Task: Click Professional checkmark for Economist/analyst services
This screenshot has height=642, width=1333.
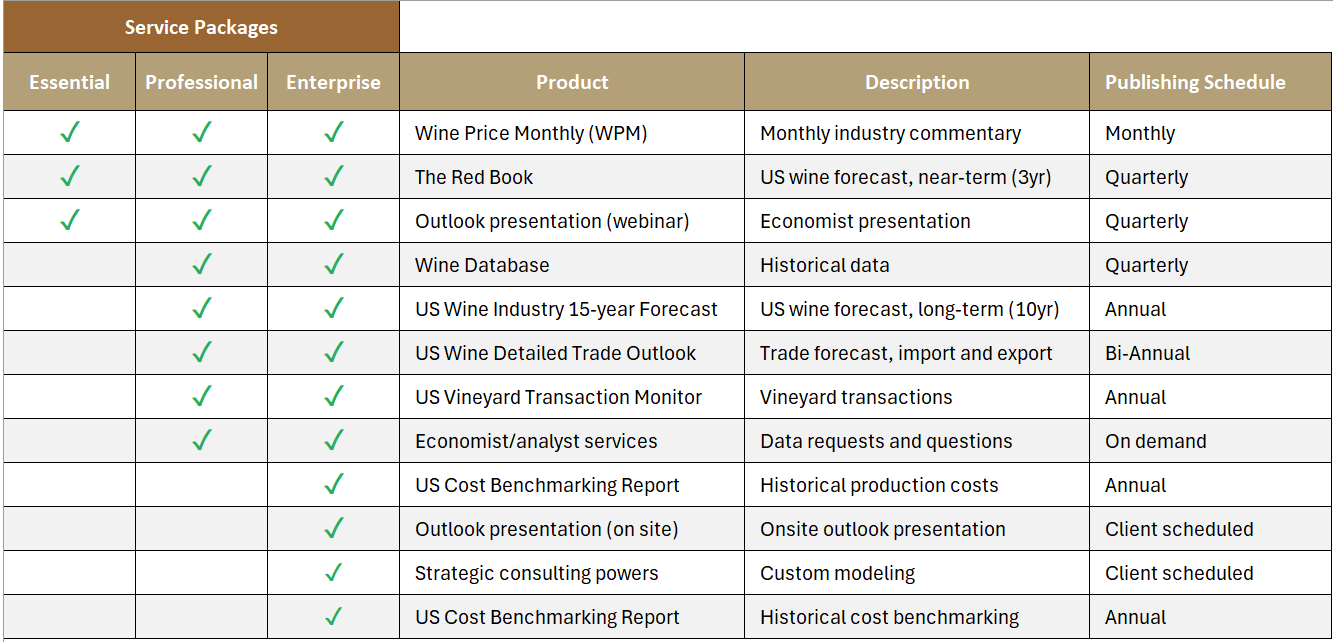Action: [x=202, y=440]
